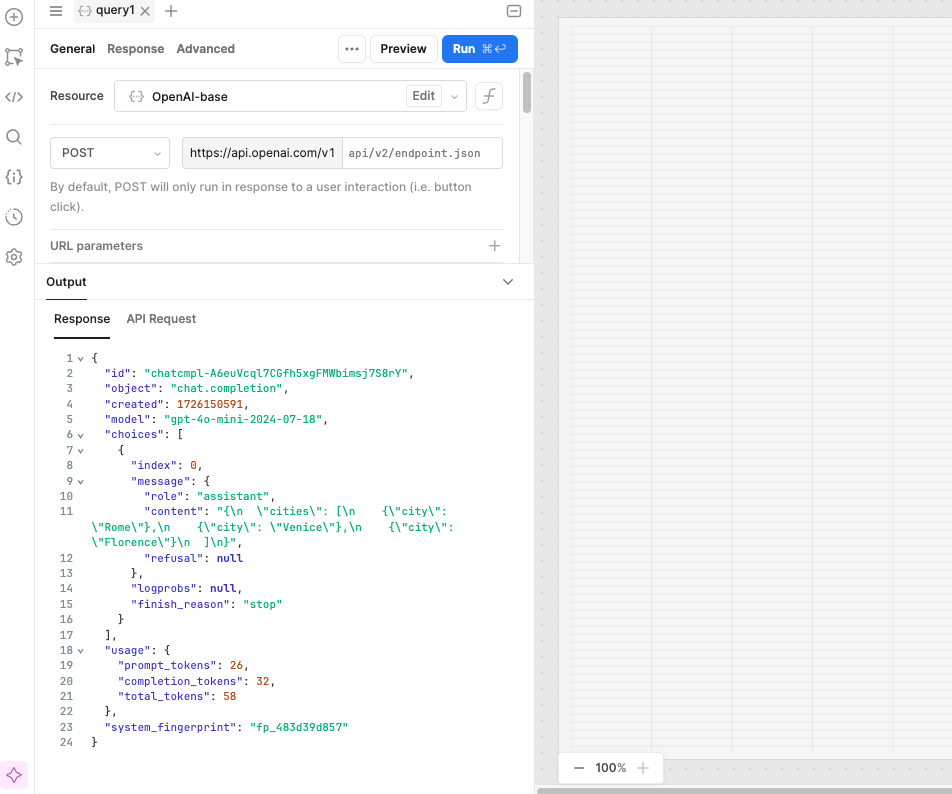The image size is (952, 794).
Task: Open the code panel icon in sidebar
Action: click(x=14, y=97)
